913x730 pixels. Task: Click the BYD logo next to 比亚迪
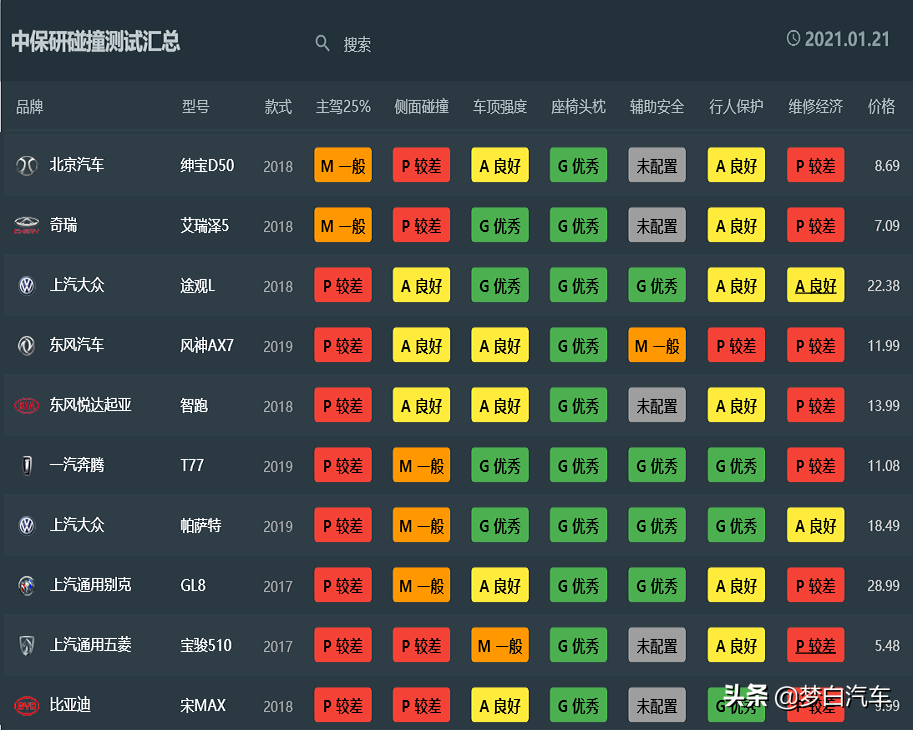point(26,706)
